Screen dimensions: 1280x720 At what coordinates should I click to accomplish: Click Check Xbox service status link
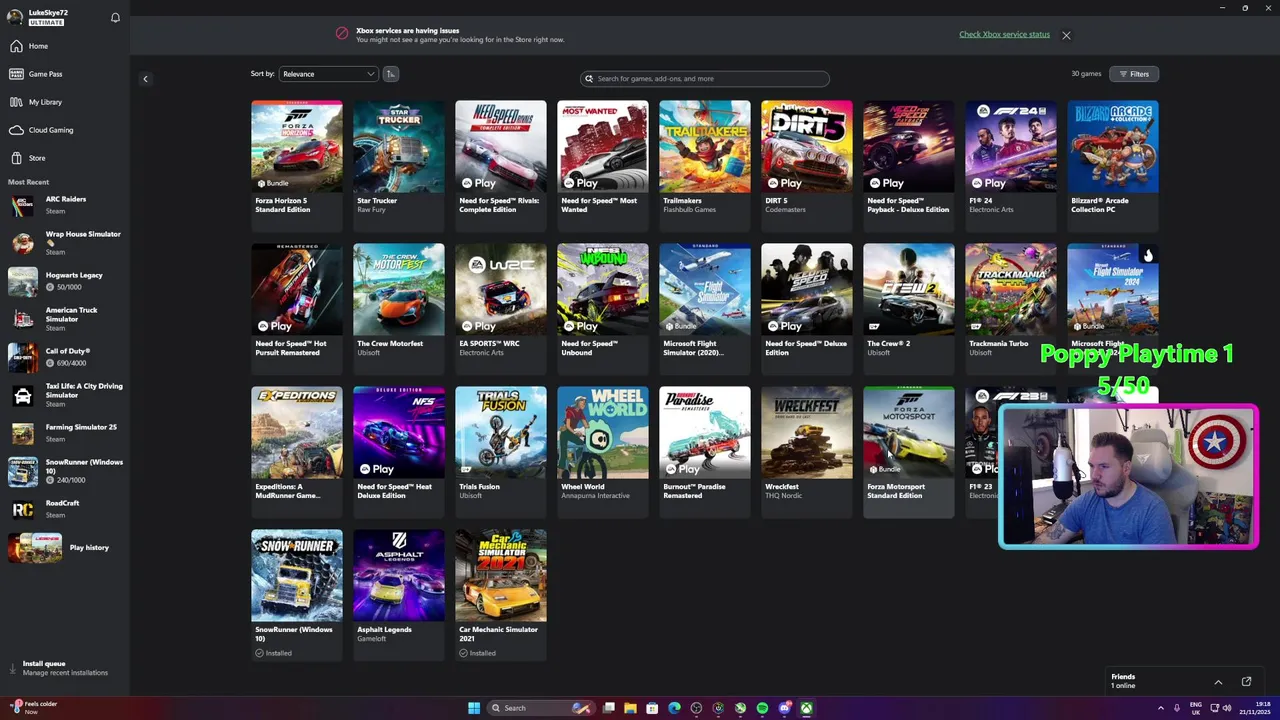point(1004,34)
